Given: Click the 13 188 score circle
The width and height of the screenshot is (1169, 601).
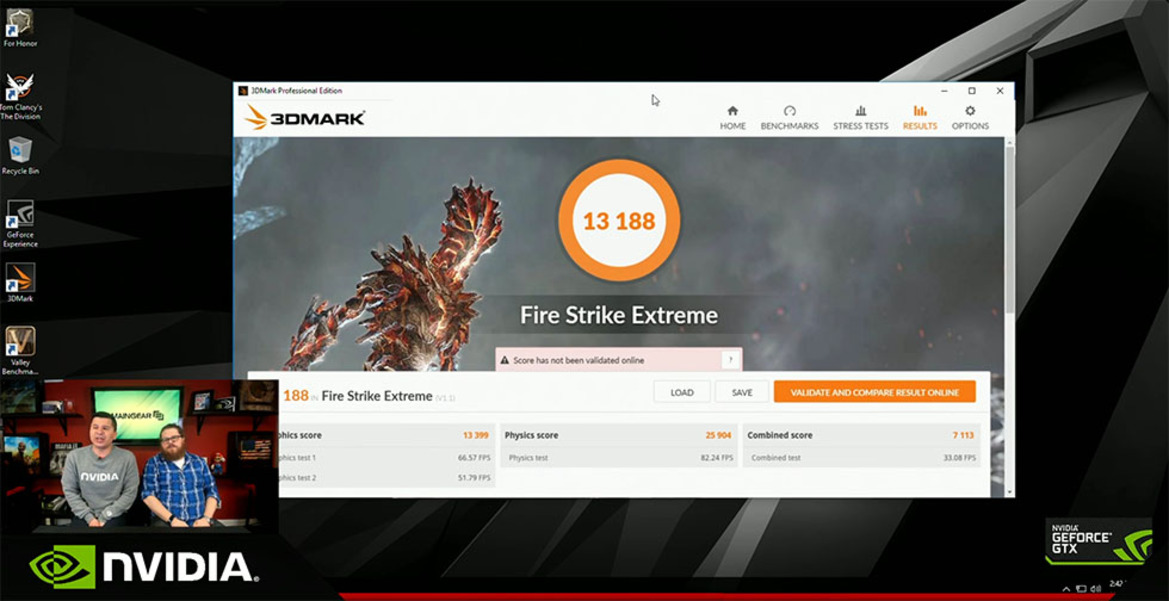Looking at the screenshot, I should [x=619, y=221].
